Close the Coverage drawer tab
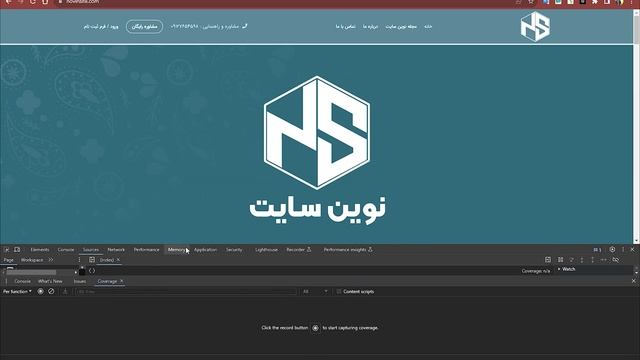Viewport: 640px width, 360px height. (x=121, y=281)
